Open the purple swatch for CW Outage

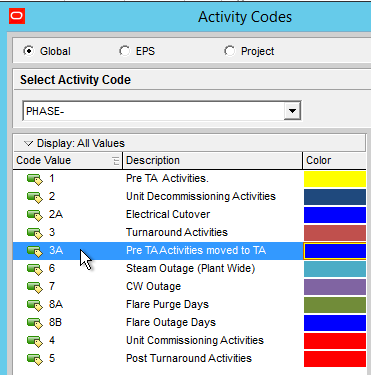pyautogui.click(x=335, y=287)
